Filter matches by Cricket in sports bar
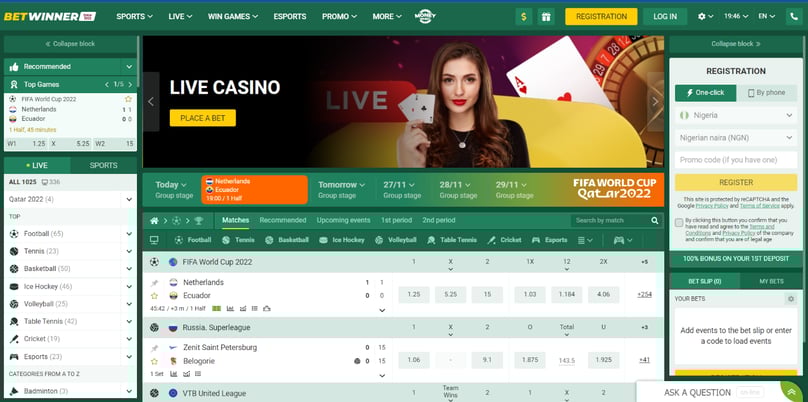The height and width of the screenshot is (402, 808). 504,240
